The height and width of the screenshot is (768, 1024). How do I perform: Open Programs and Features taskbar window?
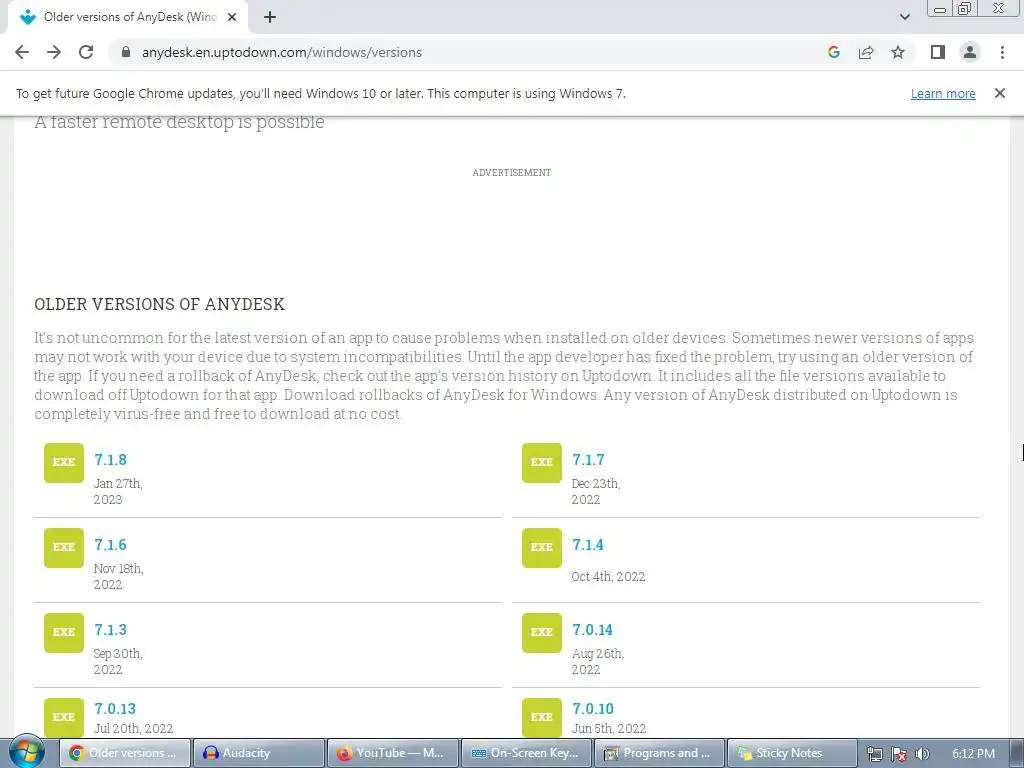coord(660,753)
